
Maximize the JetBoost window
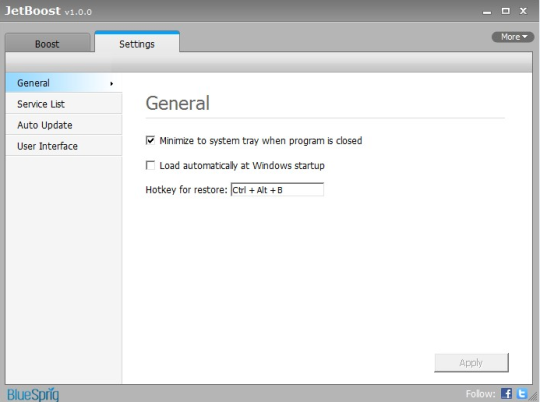(x=506, y=11)
